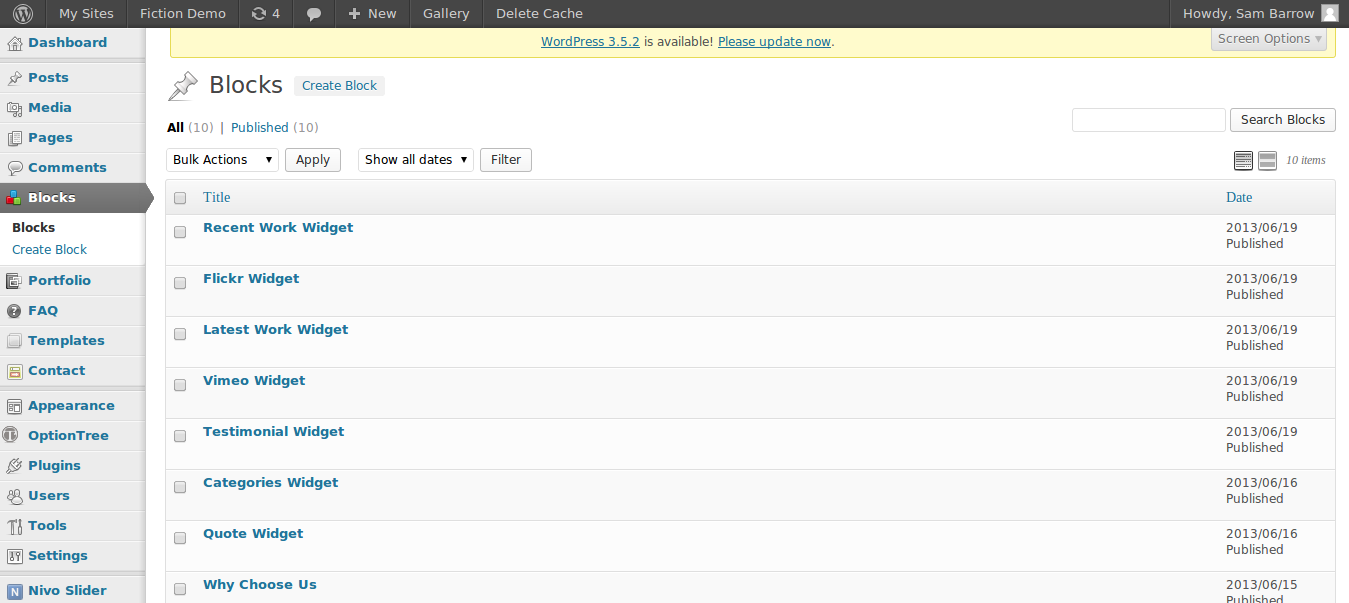Open the WordPress 3.5.2 link
This screenshot has height=603, width=1349.
pos(590,42)
